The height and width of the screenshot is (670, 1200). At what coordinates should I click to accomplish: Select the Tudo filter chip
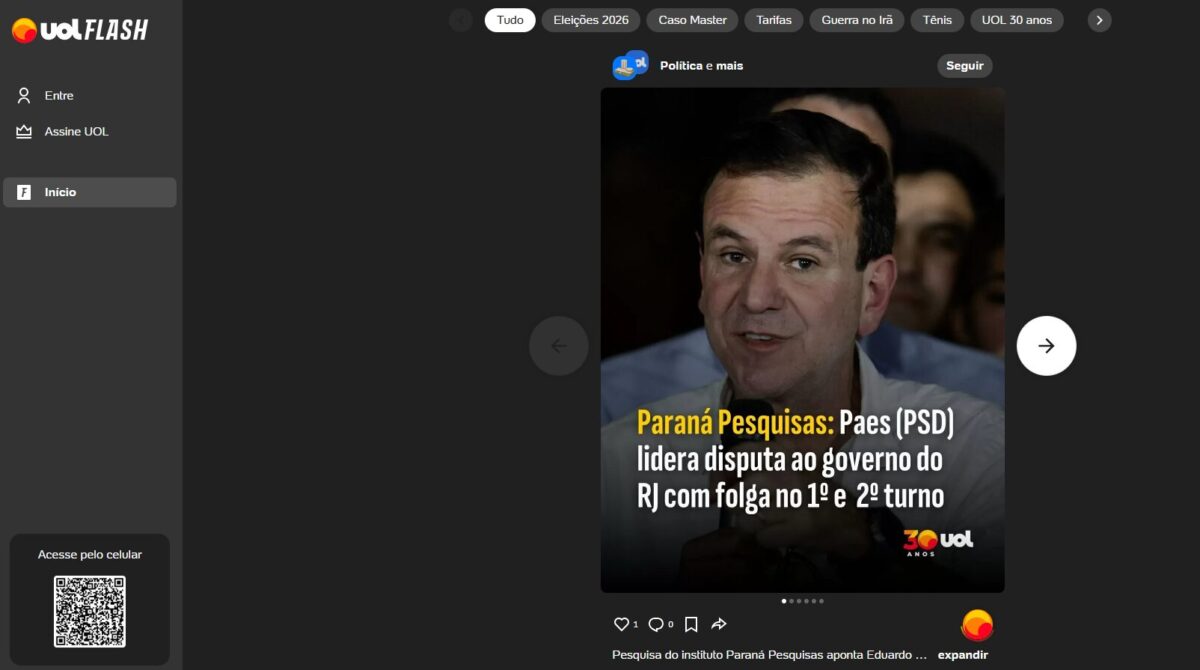point(510,20)
